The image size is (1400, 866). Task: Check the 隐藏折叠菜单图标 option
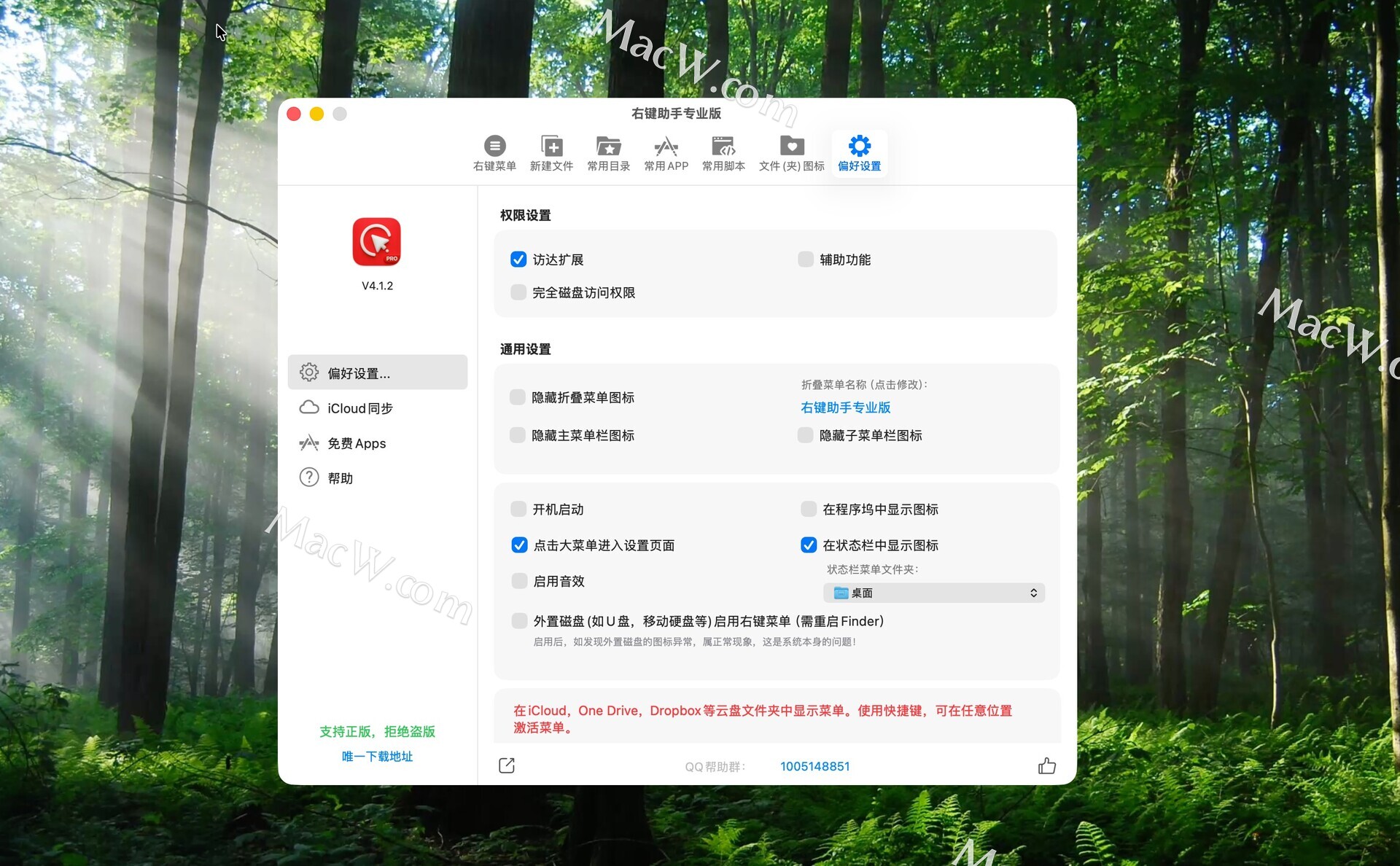(518, 397)
